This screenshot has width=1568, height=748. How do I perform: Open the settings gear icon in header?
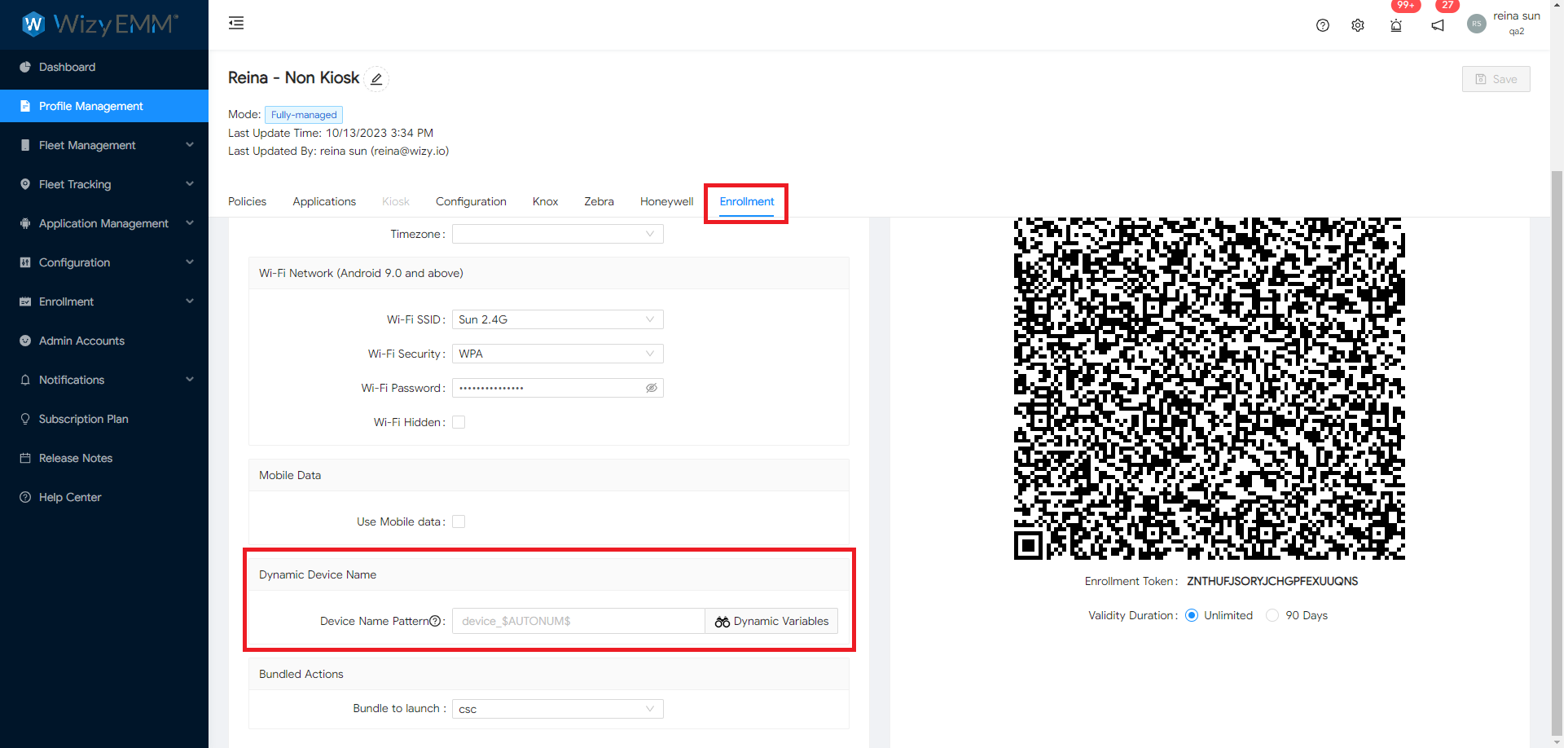(x=1358, y=25)
